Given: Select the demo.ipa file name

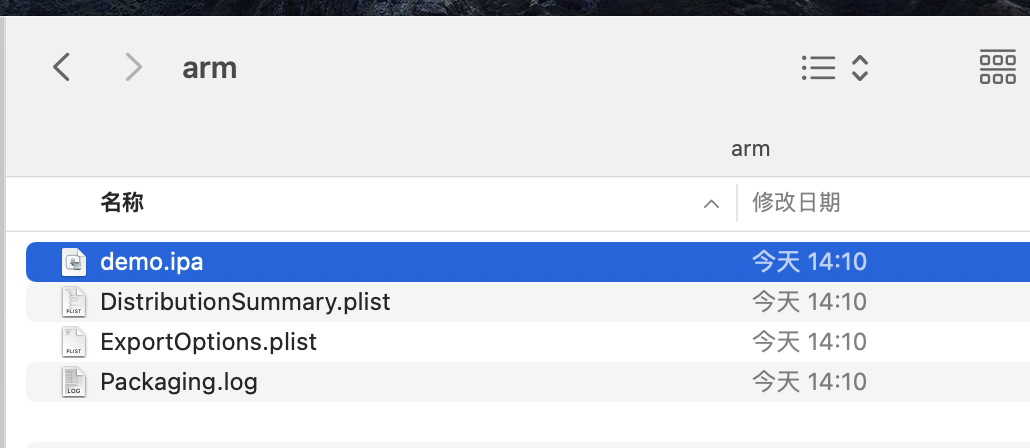Looking at the screenshot, I should 152,262.
